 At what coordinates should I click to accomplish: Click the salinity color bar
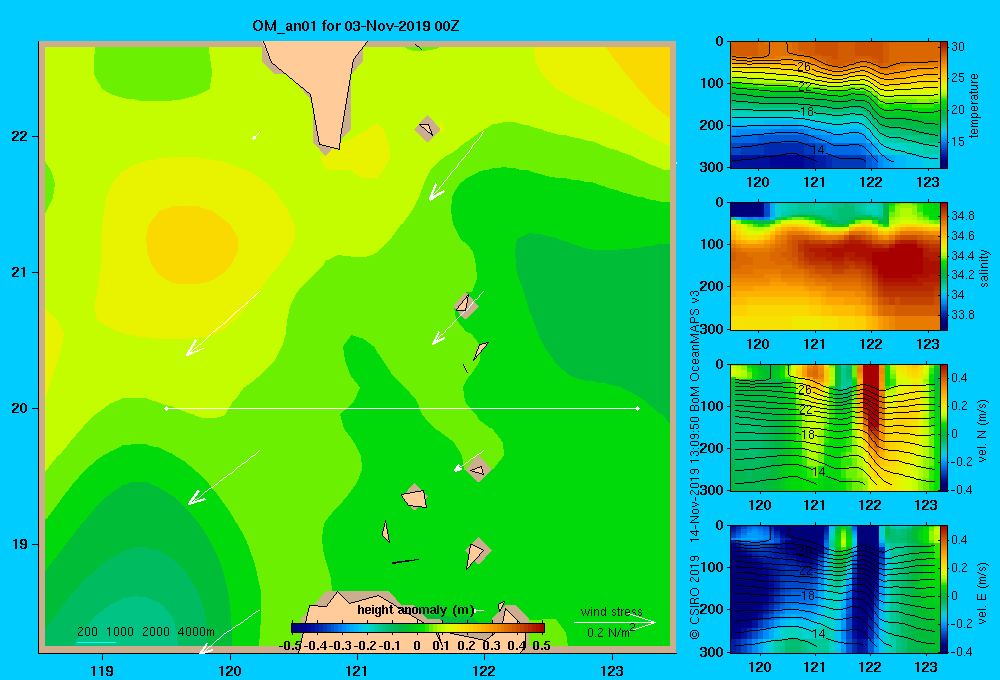click(x=944, y=267)
